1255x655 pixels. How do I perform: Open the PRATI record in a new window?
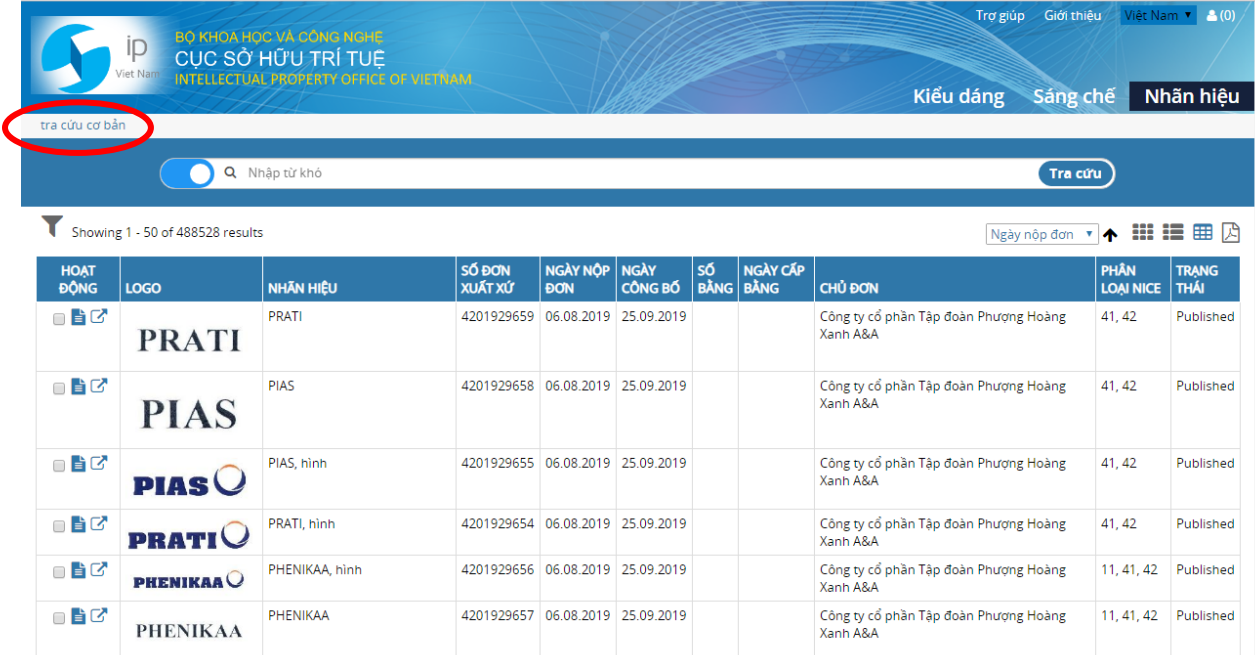coord(99,317)
